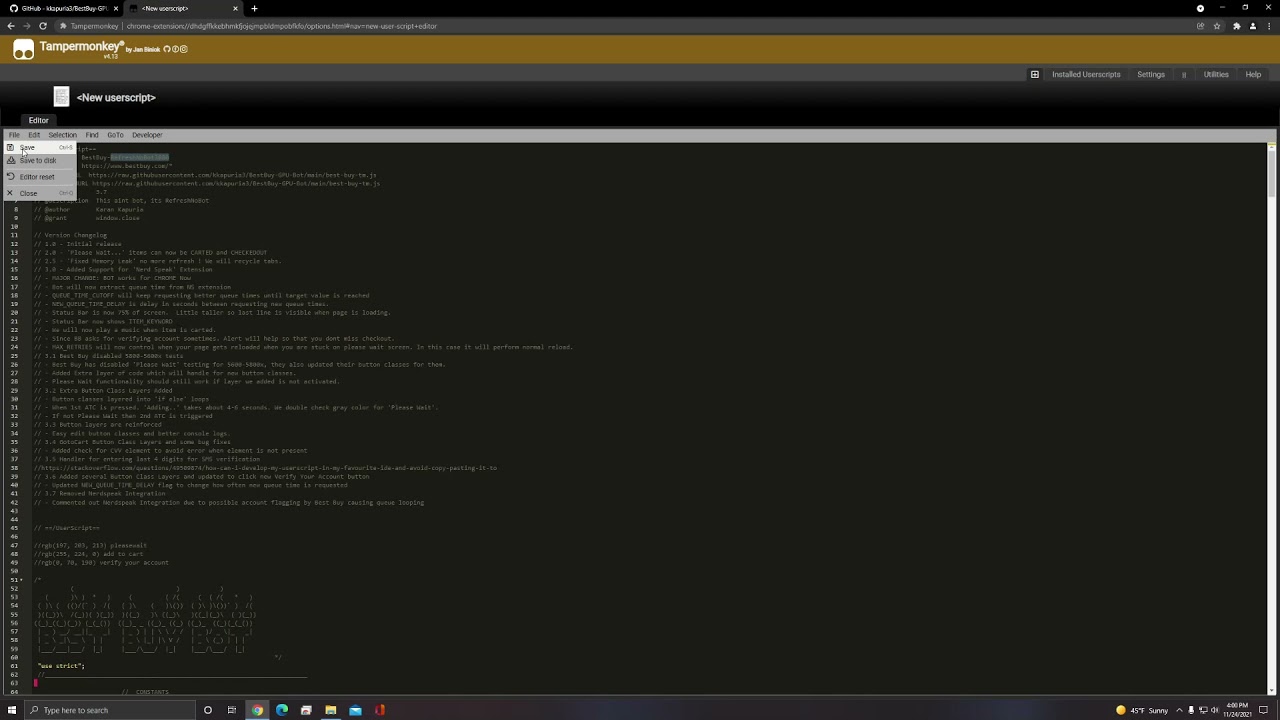This screenshot has width=1280, height=720.
Task: Click the weather 45°F Sunny widget
Action: click(1142, 710)
